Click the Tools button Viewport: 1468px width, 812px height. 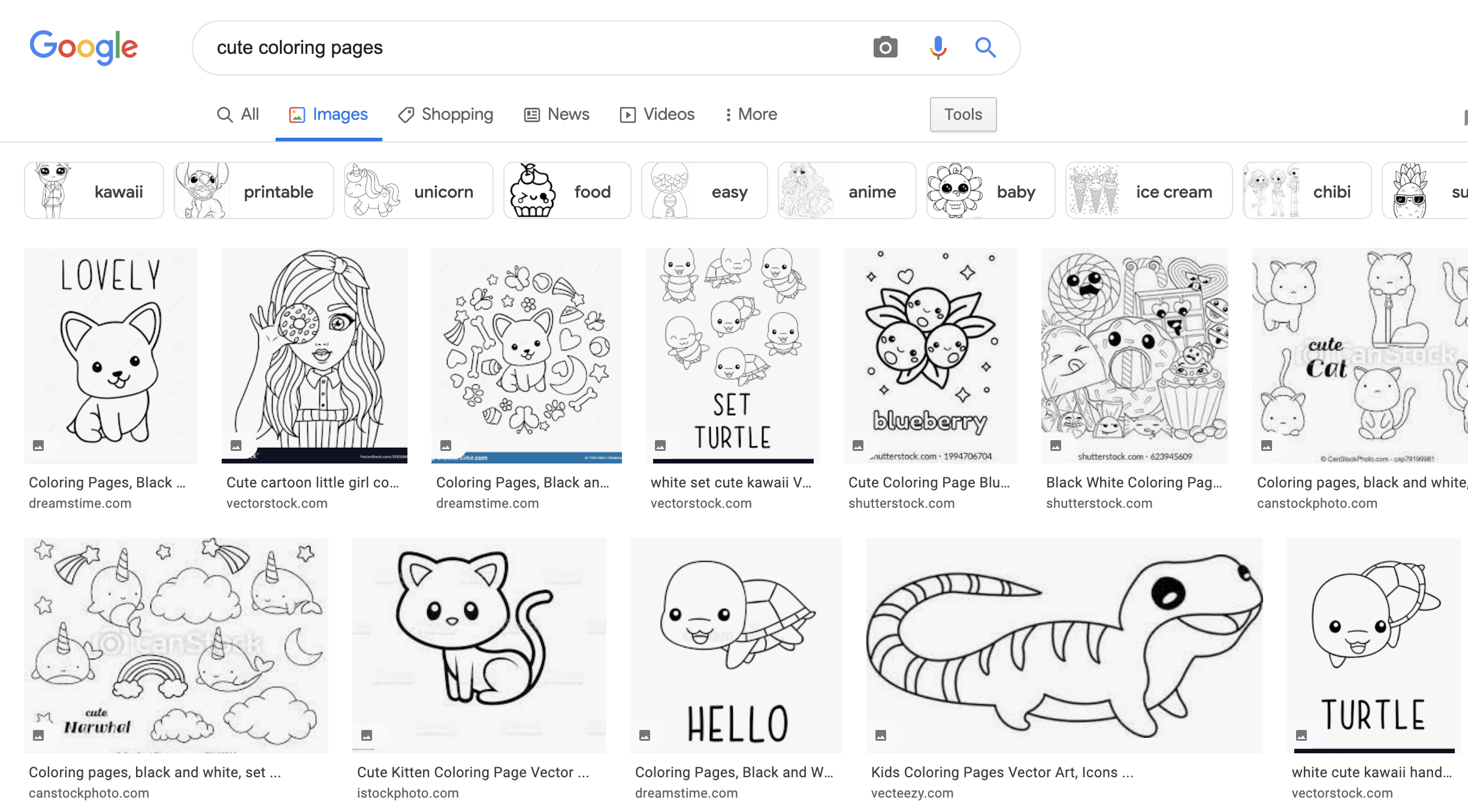(961, 113)
